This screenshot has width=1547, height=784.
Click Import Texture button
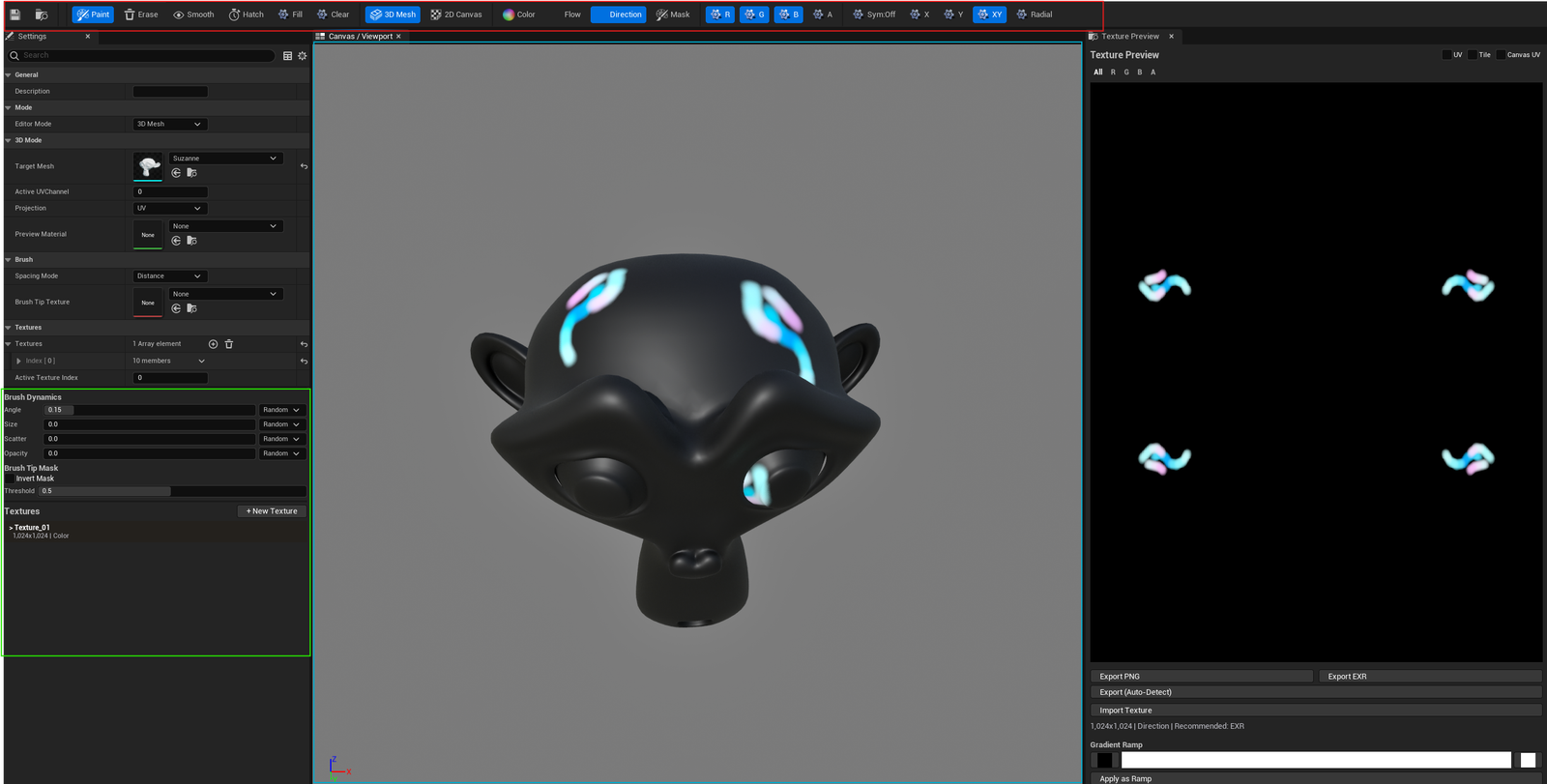coord(1316,711)
